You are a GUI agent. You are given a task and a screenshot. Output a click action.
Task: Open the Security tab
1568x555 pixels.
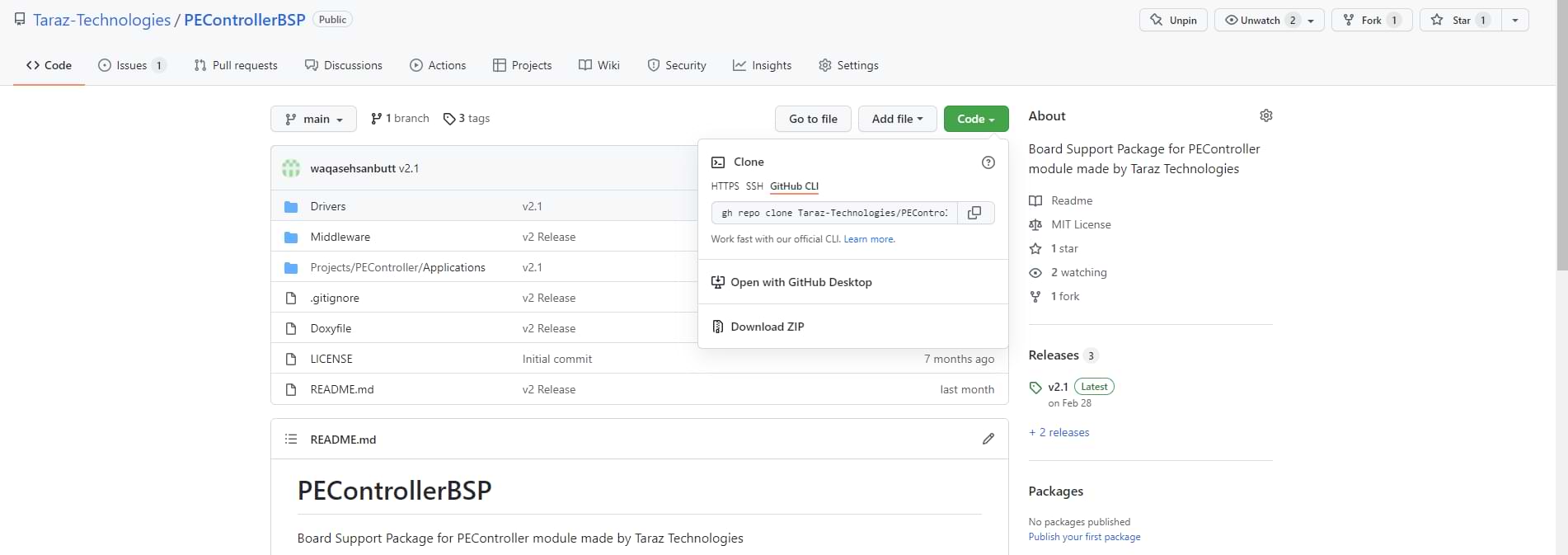pyautogui.click(x=677, y=65)
